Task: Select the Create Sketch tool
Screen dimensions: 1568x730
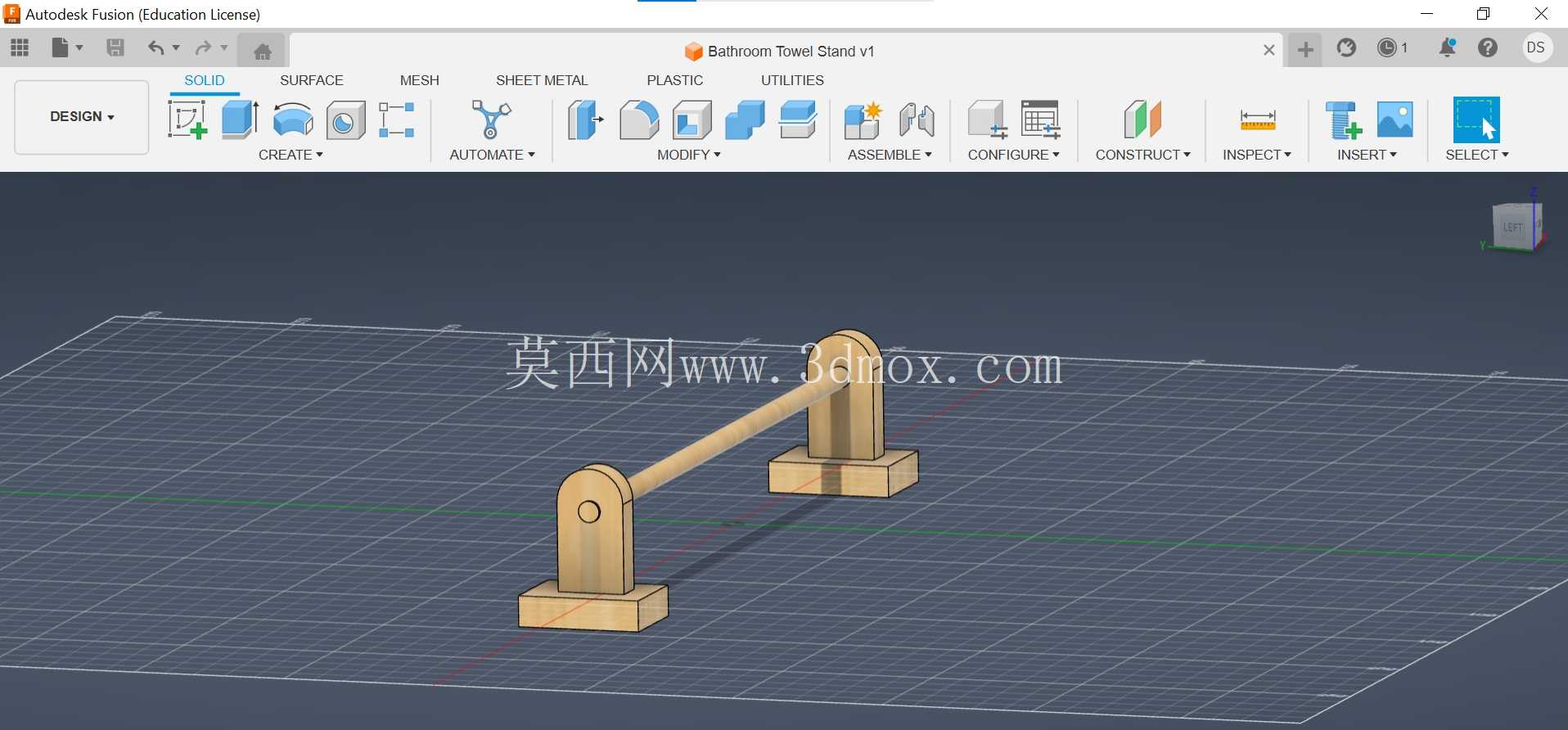Action: coord(188,119)
